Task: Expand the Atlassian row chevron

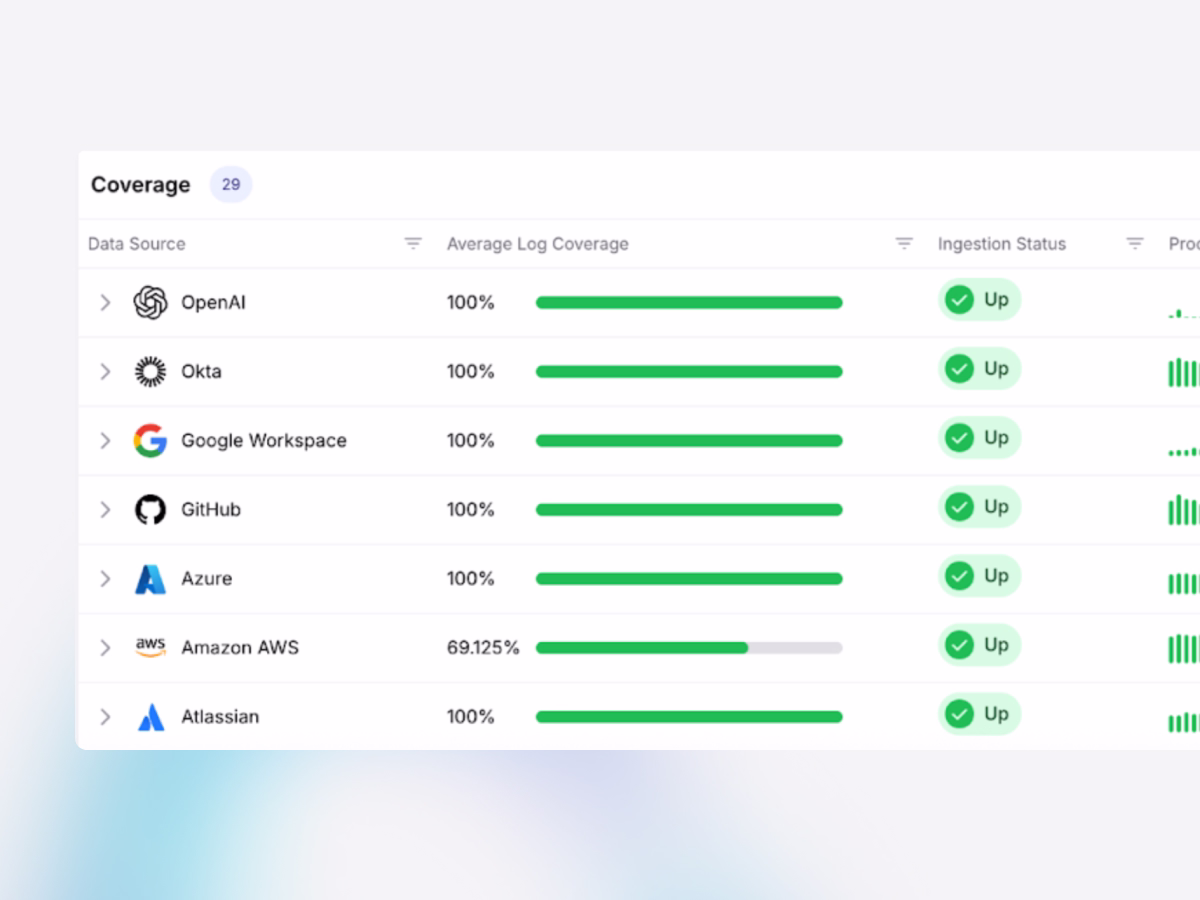Action: [105, 716]
